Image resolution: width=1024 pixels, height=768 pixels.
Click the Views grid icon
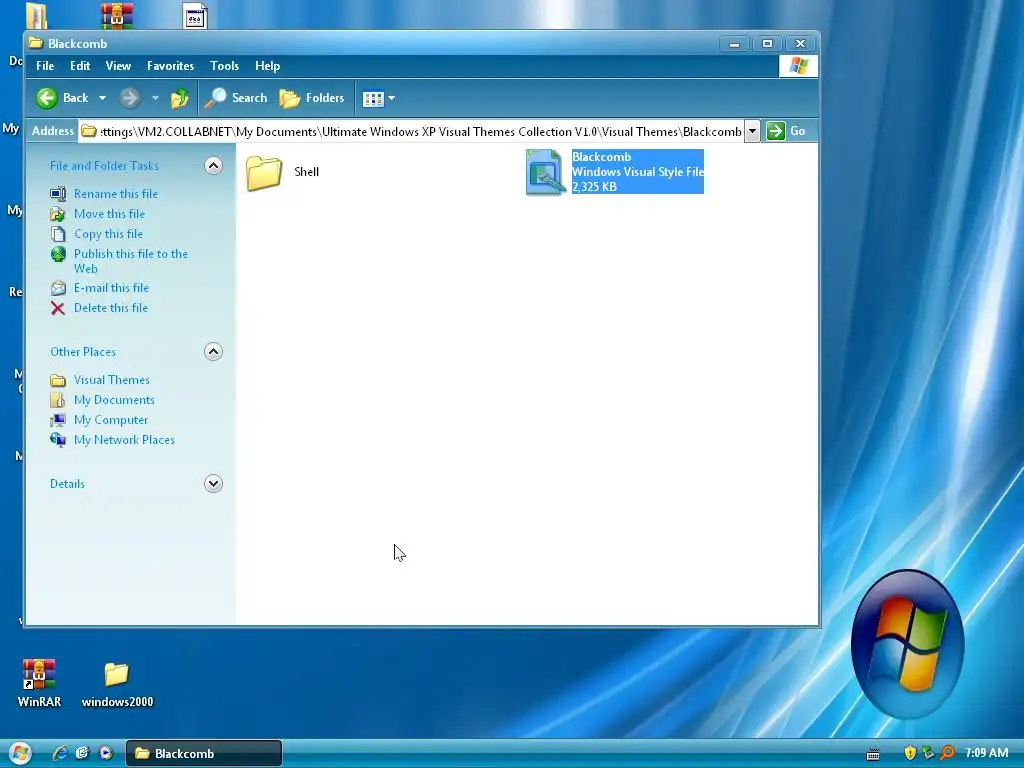pos(373,99)
